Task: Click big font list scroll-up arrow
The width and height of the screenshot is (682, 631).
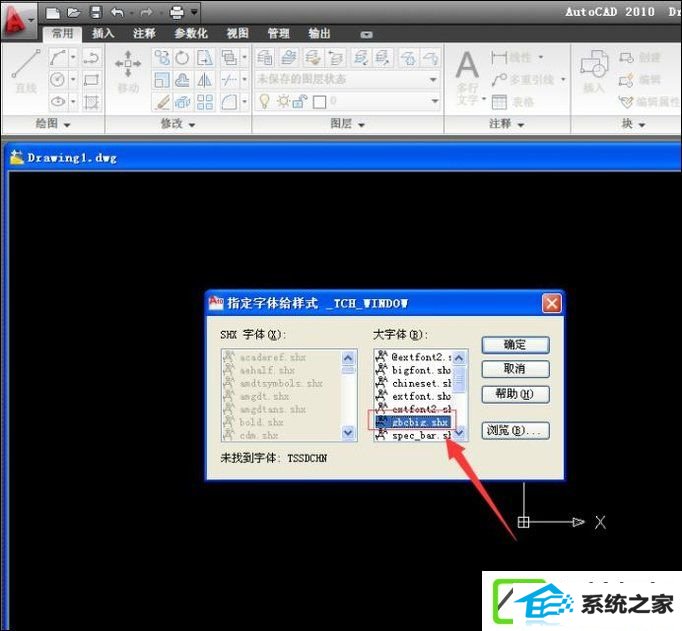Action: point(459,358)
